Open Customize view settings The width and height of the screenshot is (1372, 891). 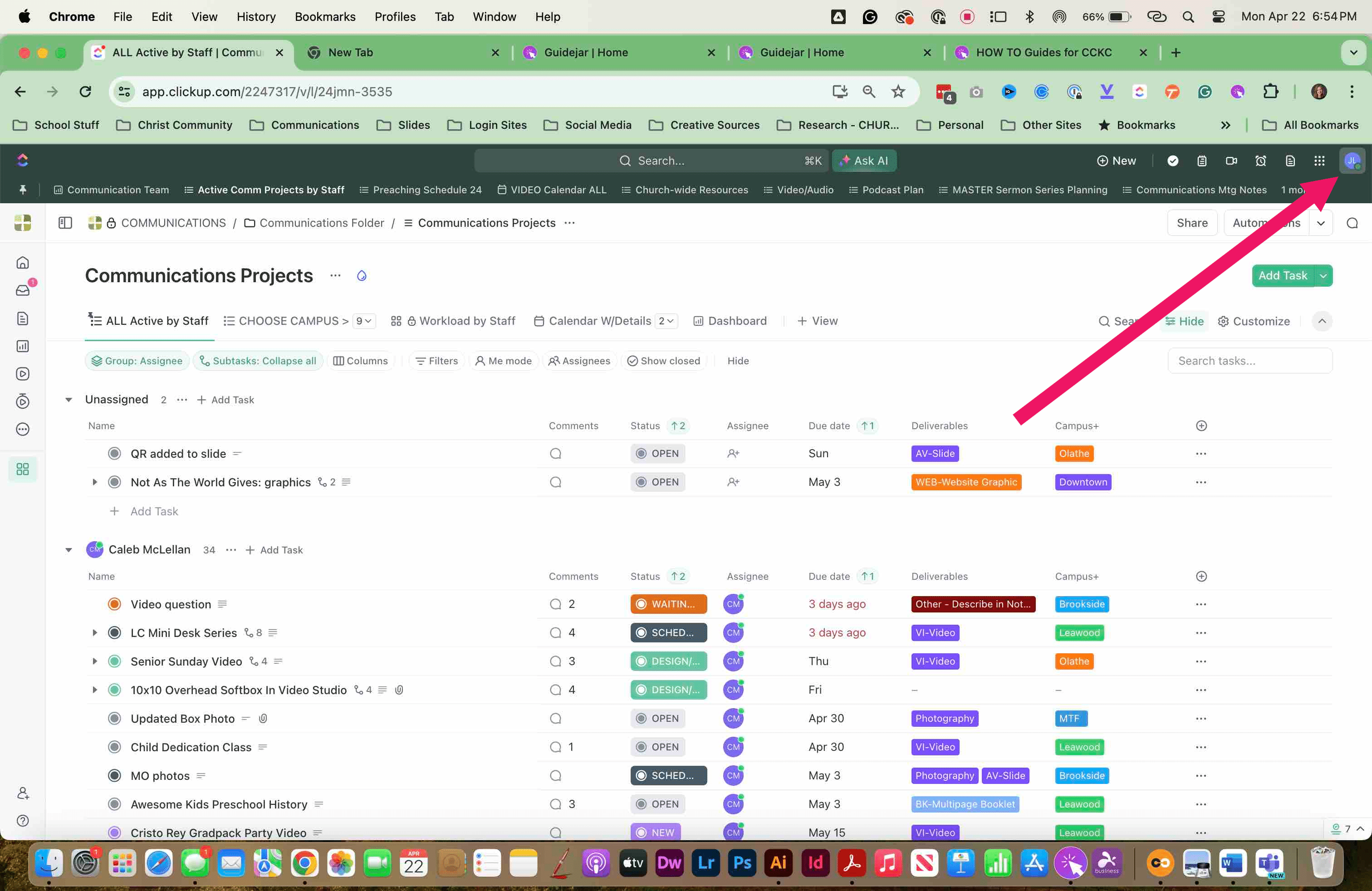click(1254, 321)
